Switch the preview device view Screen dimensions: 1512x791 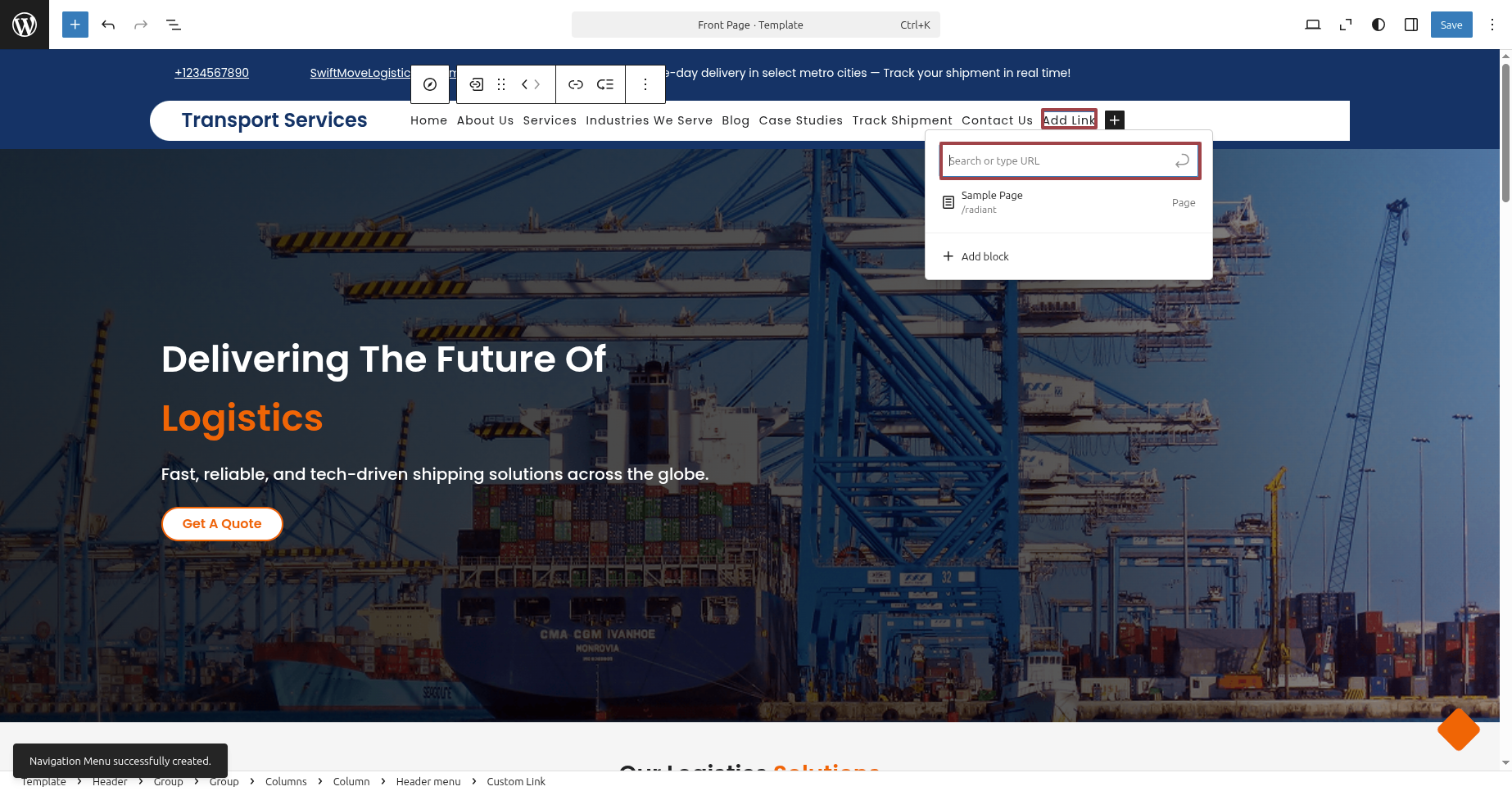click(x=1313, y=25)
